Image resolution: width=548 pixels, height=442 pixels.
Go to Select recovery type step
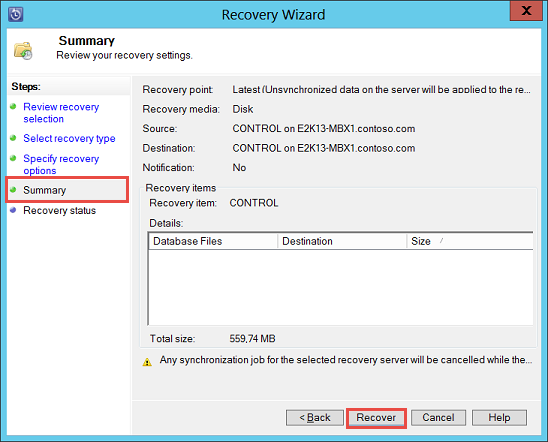pyautogui.click(x=69, y=138)
